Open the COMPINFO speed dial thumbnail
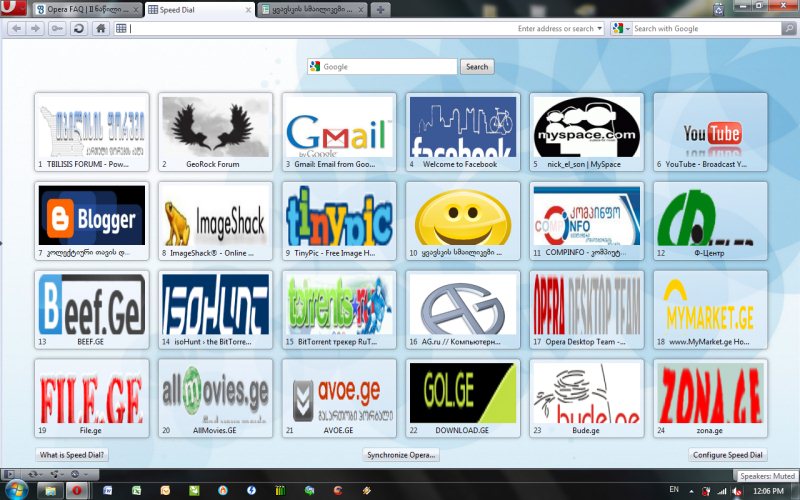800x500 pixels. point(587,220)
